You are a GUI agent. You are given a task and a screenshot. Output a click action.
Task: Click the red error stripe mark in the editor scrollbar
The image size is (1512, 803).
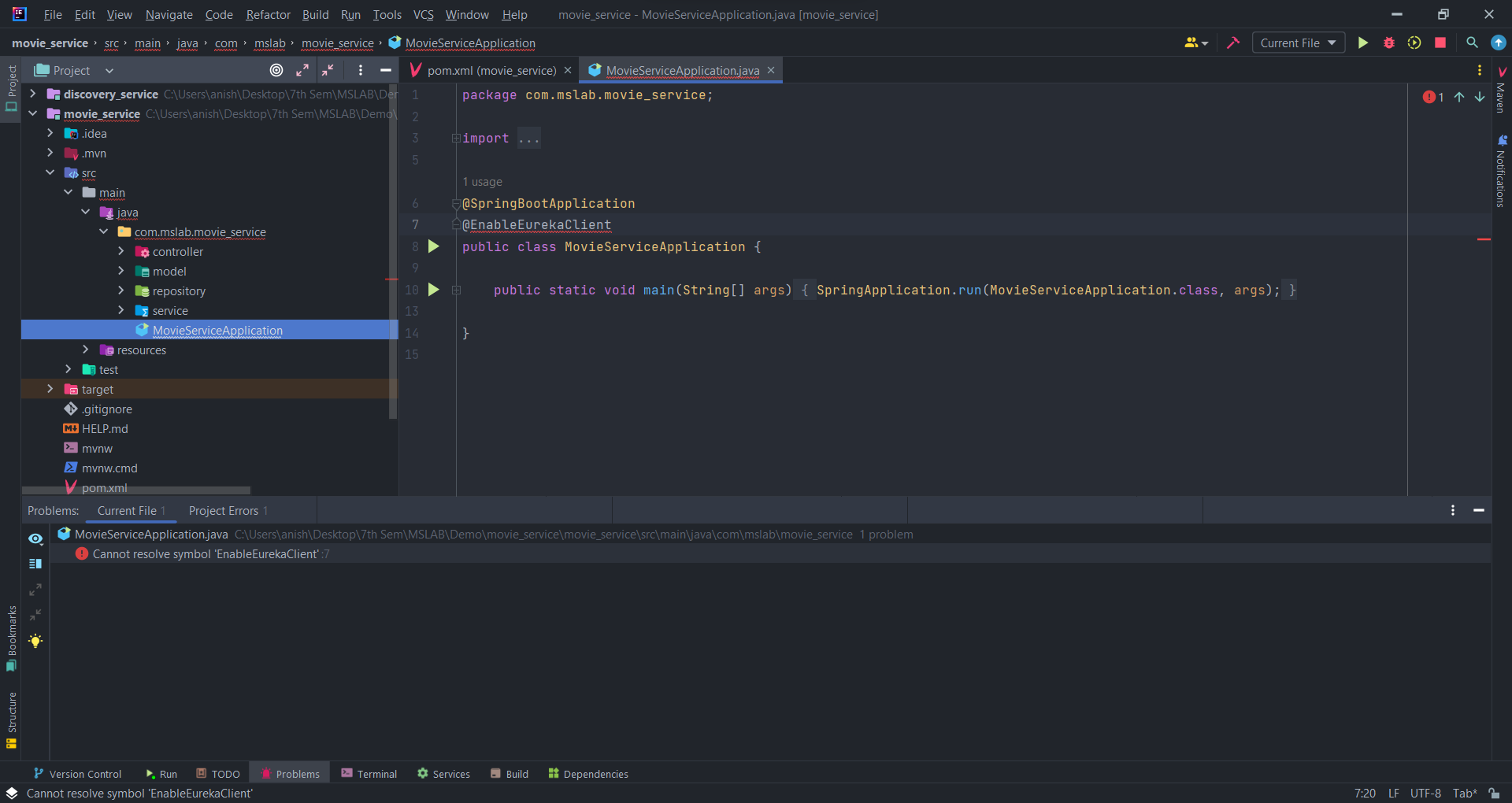pyautogui.click(x=1484, y=239)
